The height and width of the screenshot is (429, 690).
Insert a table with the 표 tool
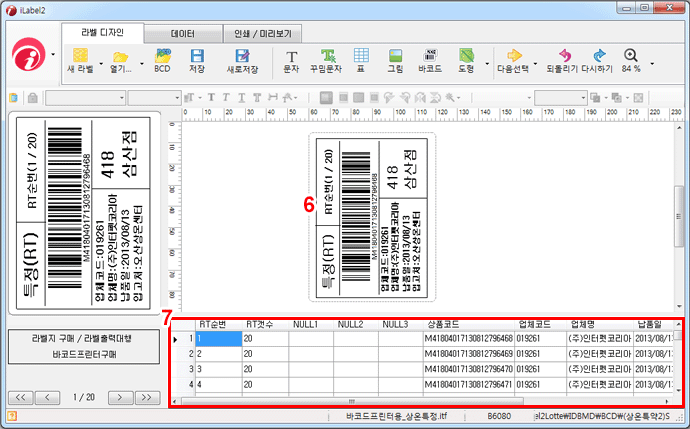(361, 60)
